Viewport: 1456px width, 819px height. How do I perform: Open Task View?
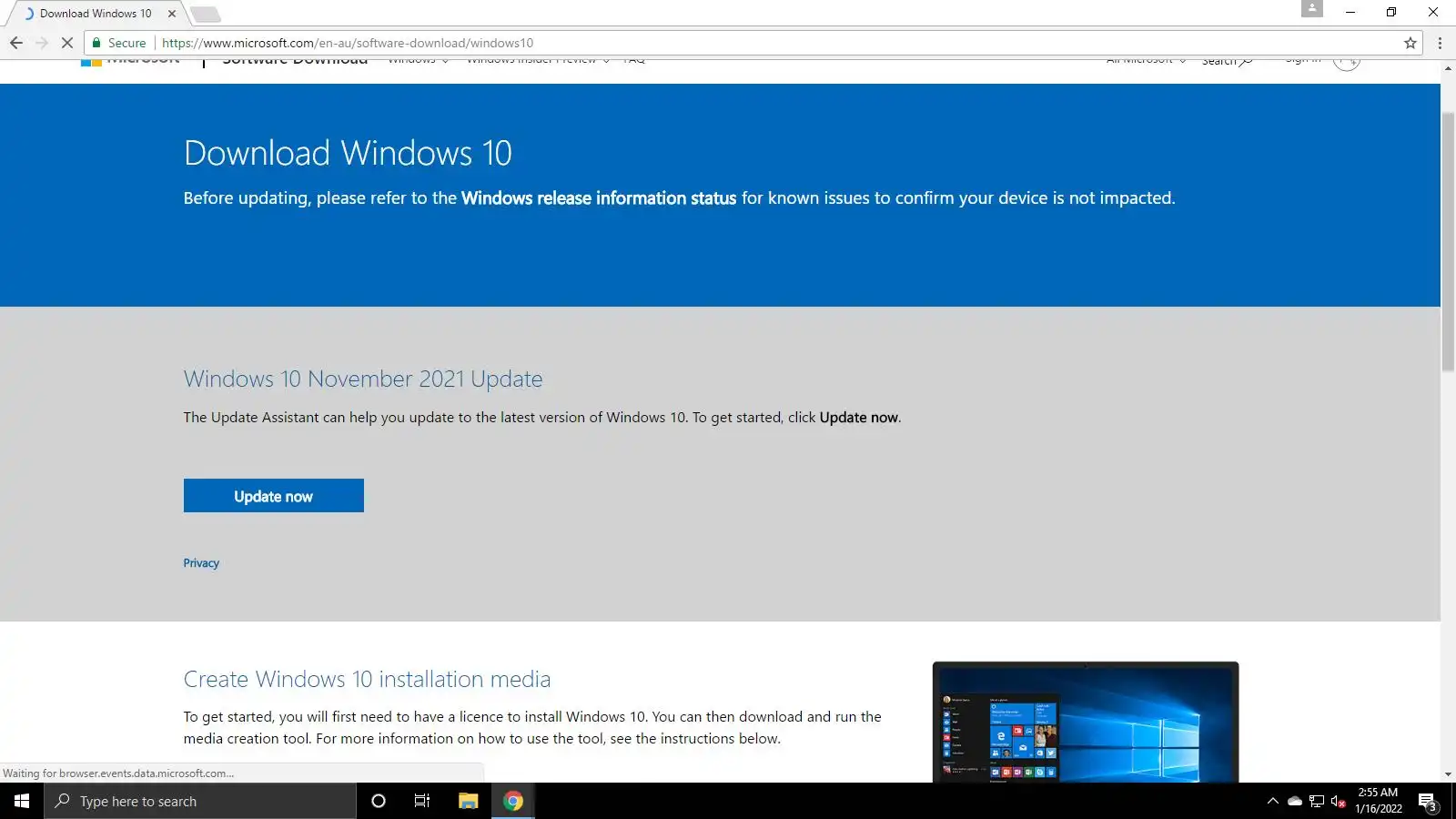[x=422, y=801]
